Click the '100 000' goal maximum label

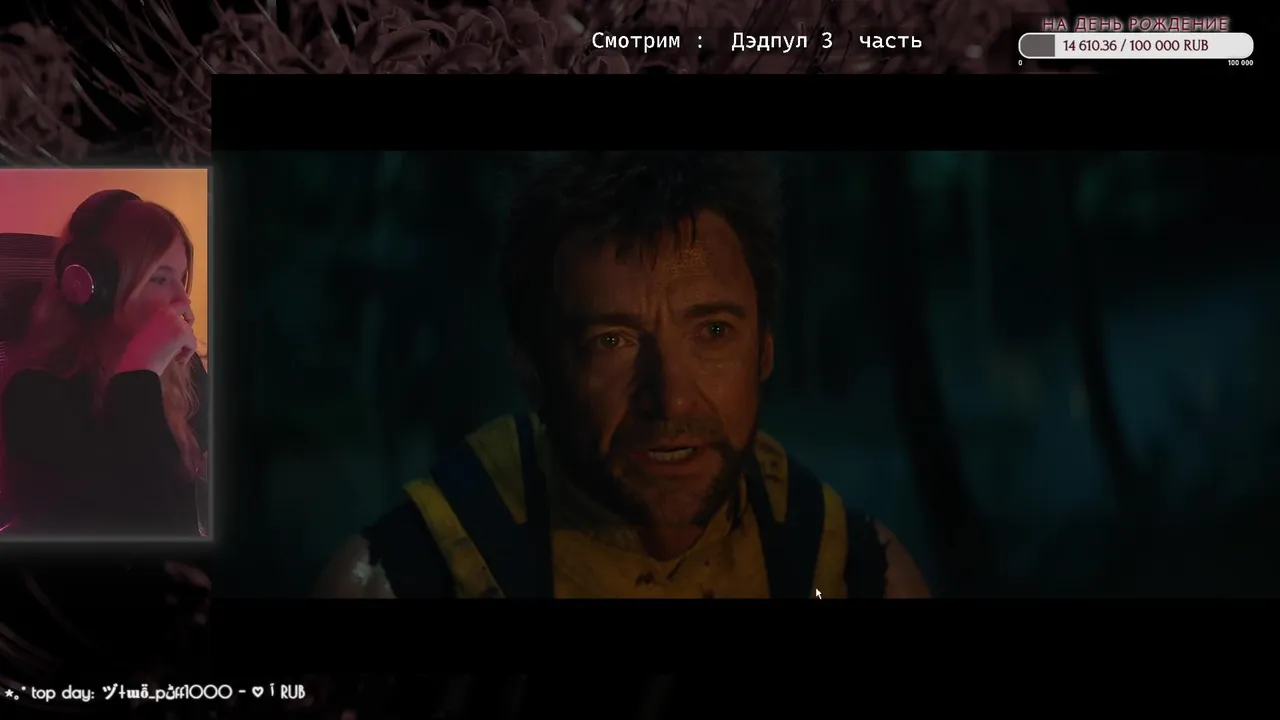point(1240,63)
